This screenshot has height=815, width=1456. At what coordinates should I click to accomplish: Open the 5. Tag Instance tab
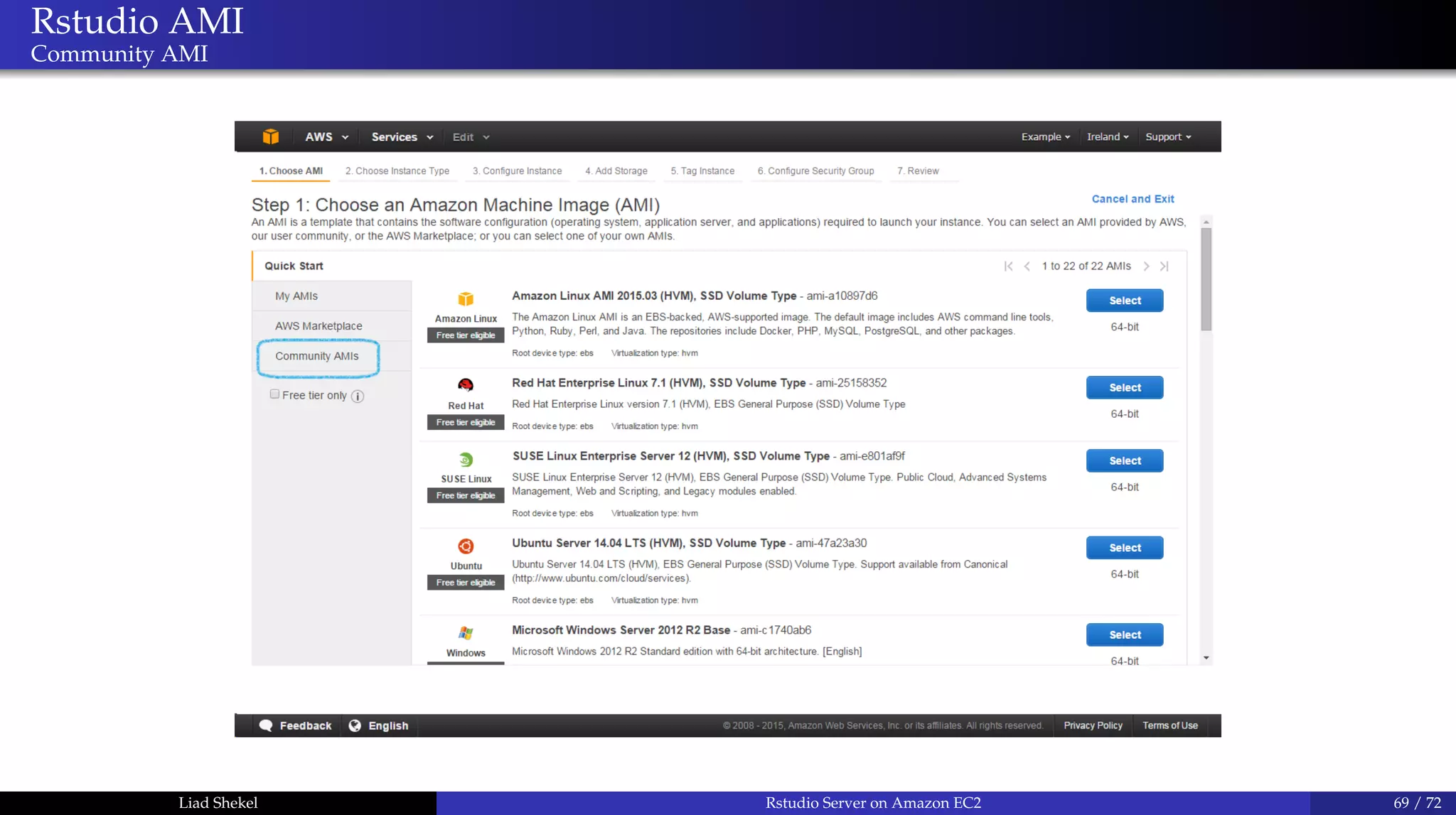(702, 171)
